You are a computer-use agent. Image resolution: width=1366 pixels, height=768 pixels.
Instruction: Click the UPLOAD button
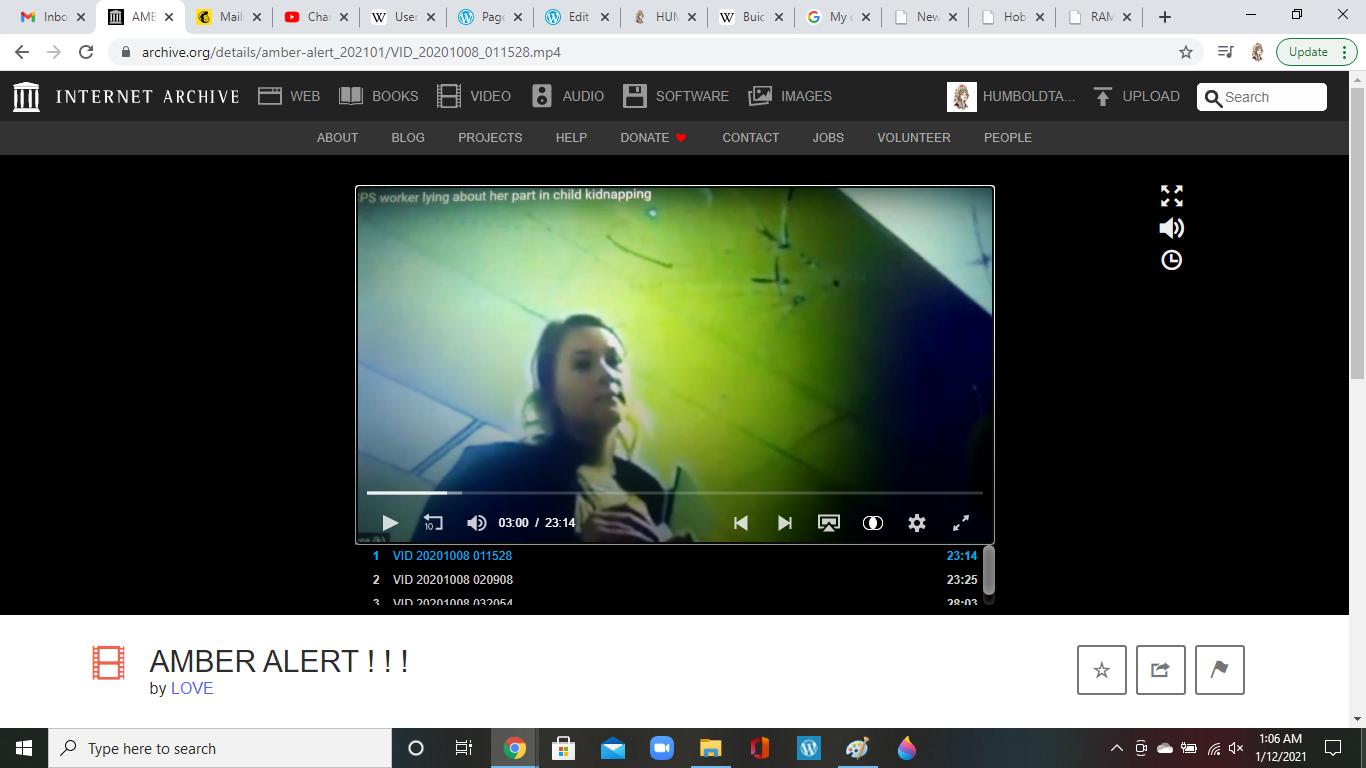click(x=1136, y=96)
